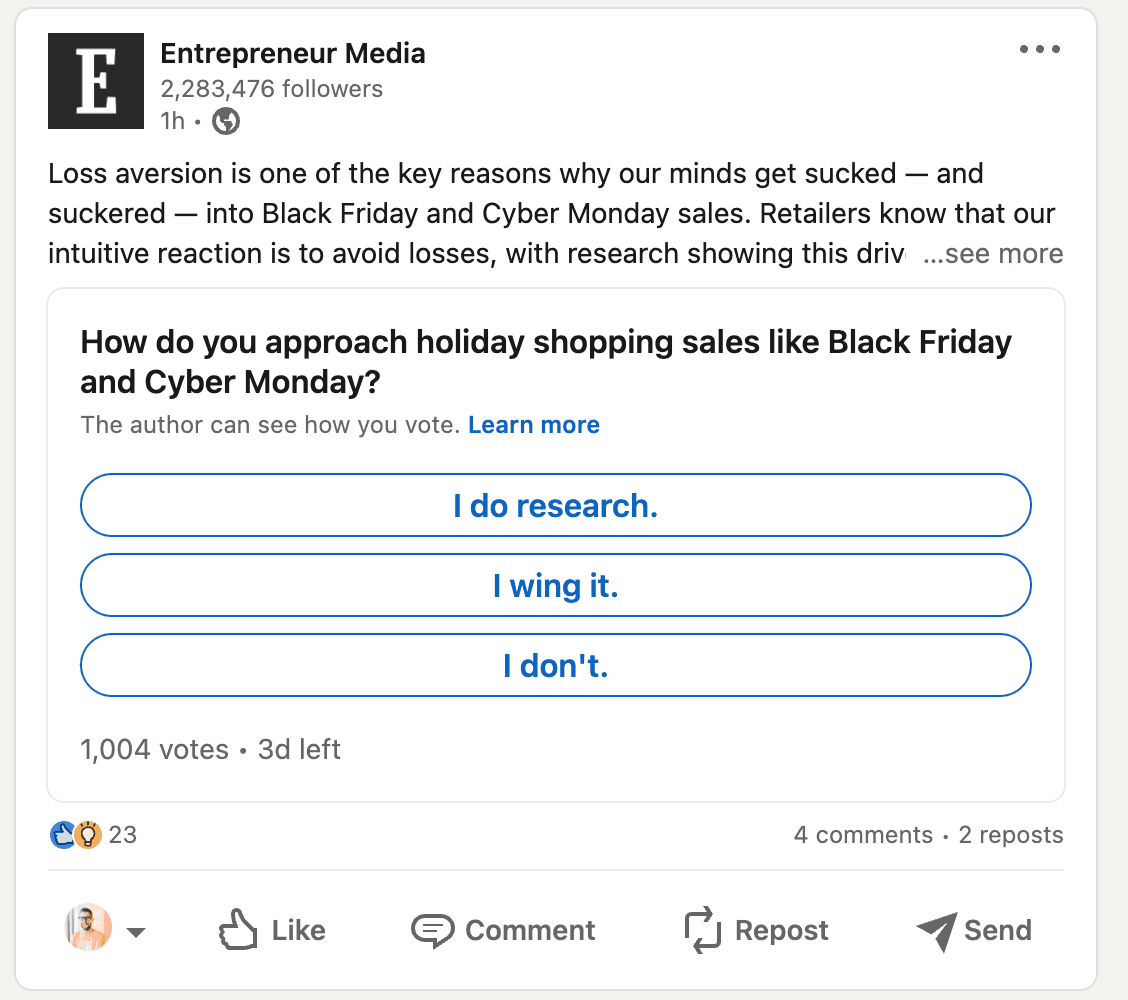Vote for 'I do research.' option
This screenshot has height=1000, width=1128.
pyautogui.click(x=555, y=505)
